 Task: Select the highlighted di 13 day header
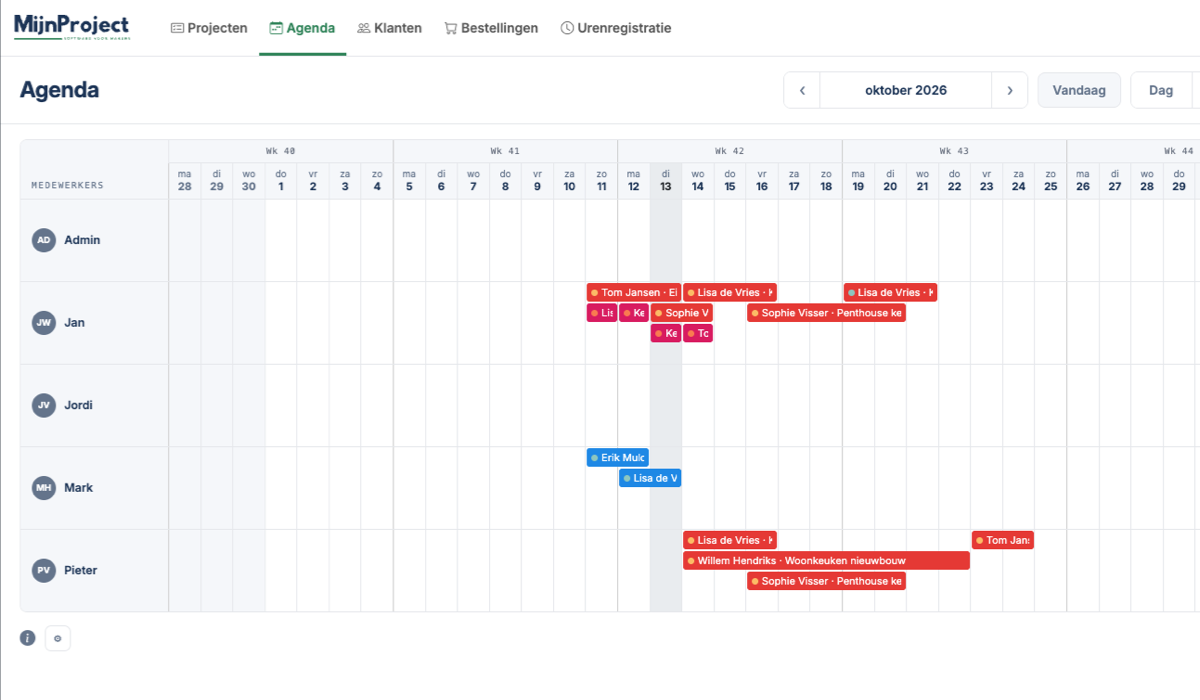[666, 180]
